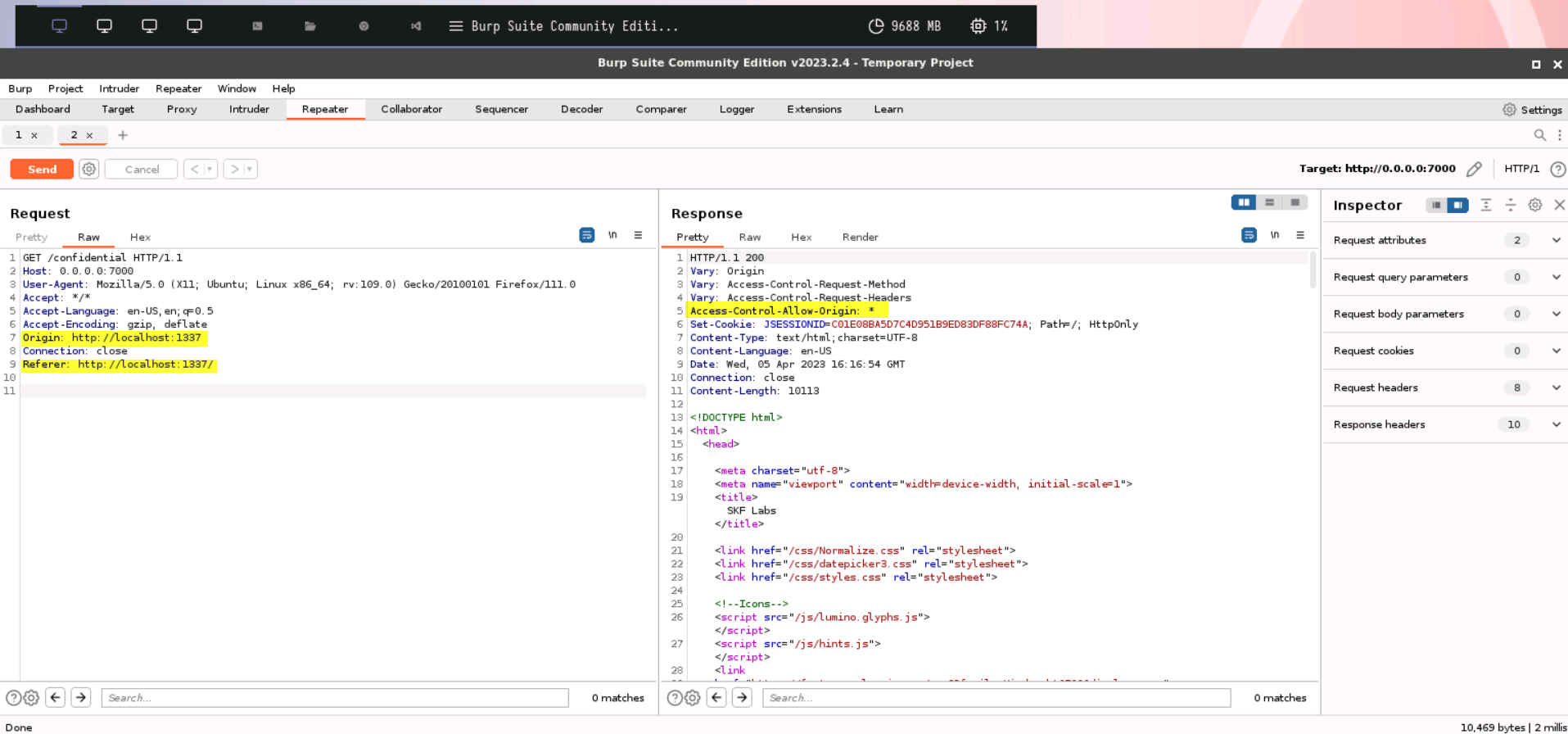
Task: Switch response view to Hex tab
Action: click(x=801, y=237)
